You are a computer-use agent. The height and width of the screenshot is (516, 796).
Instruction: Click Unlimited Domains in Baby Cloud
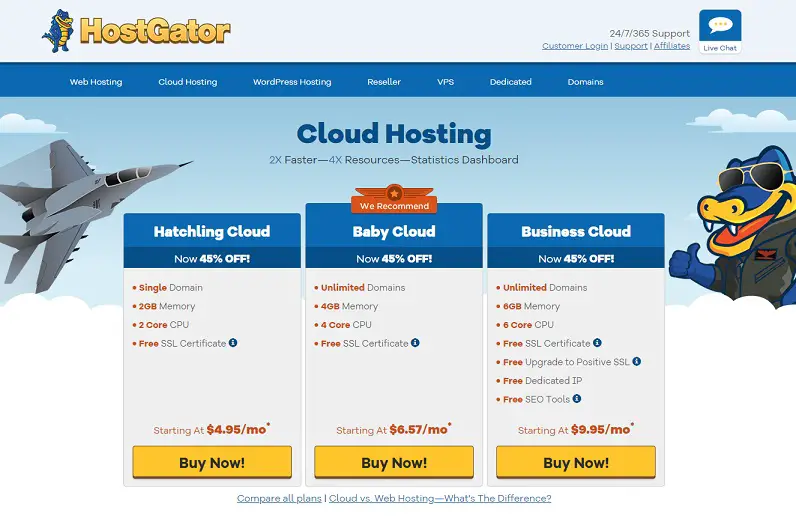[x=363, y=287]
